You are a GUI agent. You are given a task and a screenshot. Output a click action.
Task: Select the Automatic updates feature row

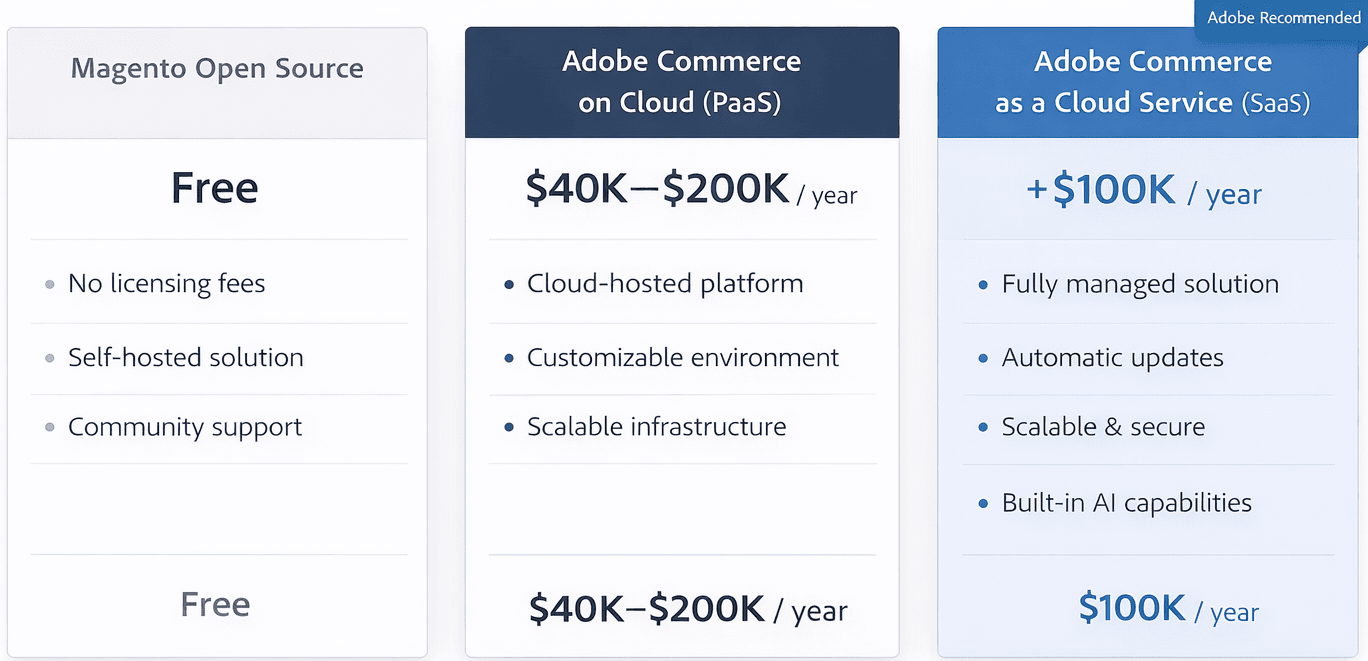click(x=1113, y=357)
